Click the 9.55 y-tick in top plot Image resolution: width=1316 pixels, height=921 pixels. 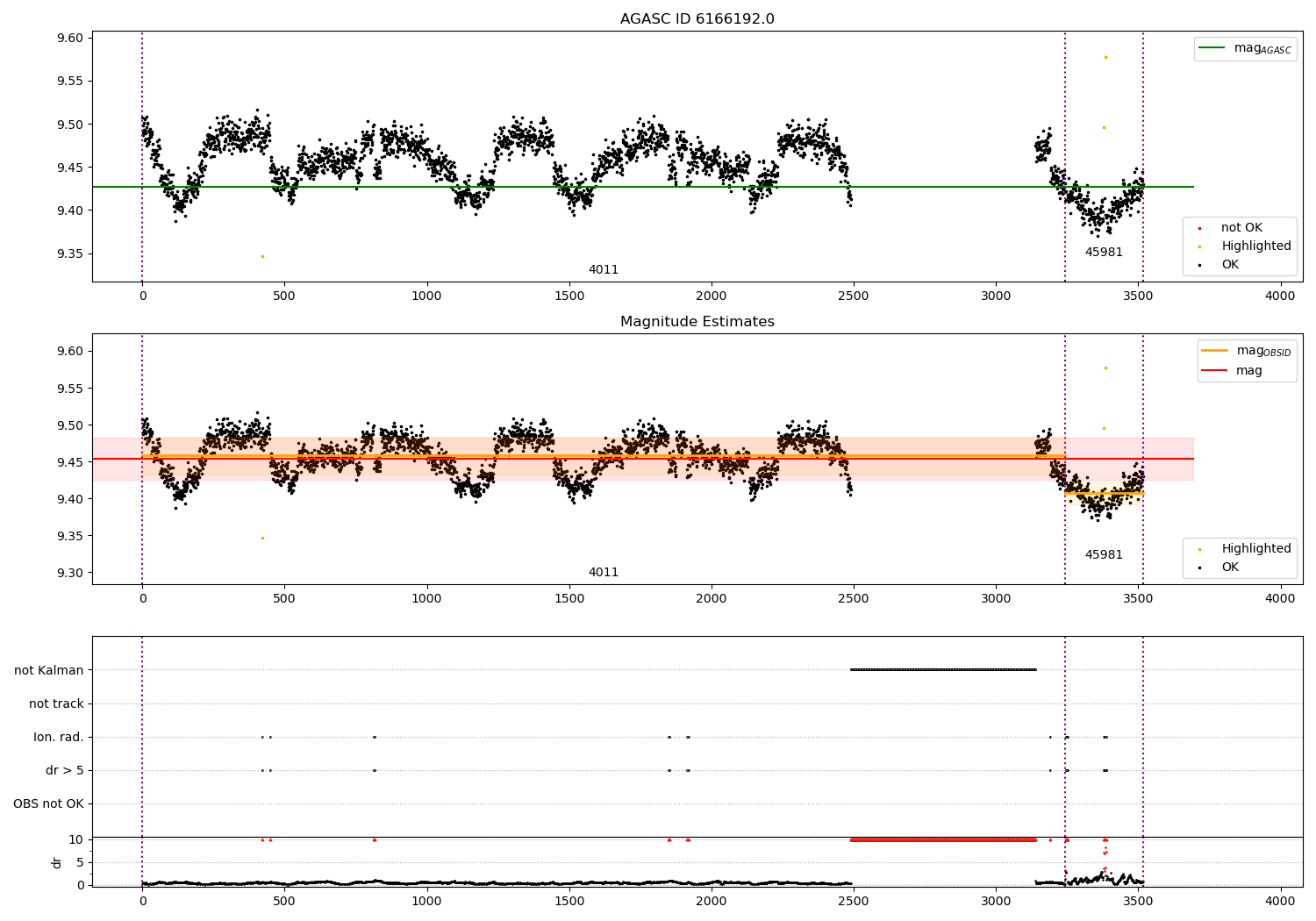(70, 82)
